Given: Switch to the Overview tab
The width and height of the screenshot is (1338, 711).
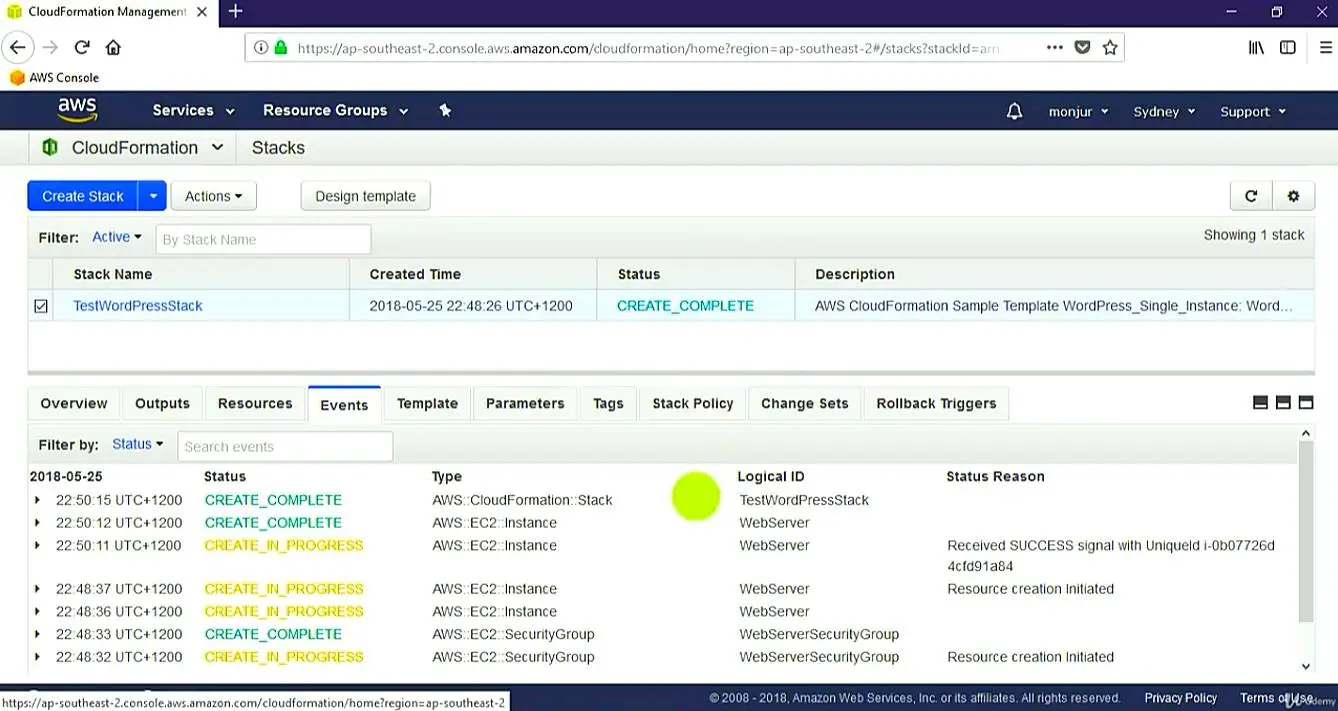Looking at the screenshot, I should click(x=74, y=403).
